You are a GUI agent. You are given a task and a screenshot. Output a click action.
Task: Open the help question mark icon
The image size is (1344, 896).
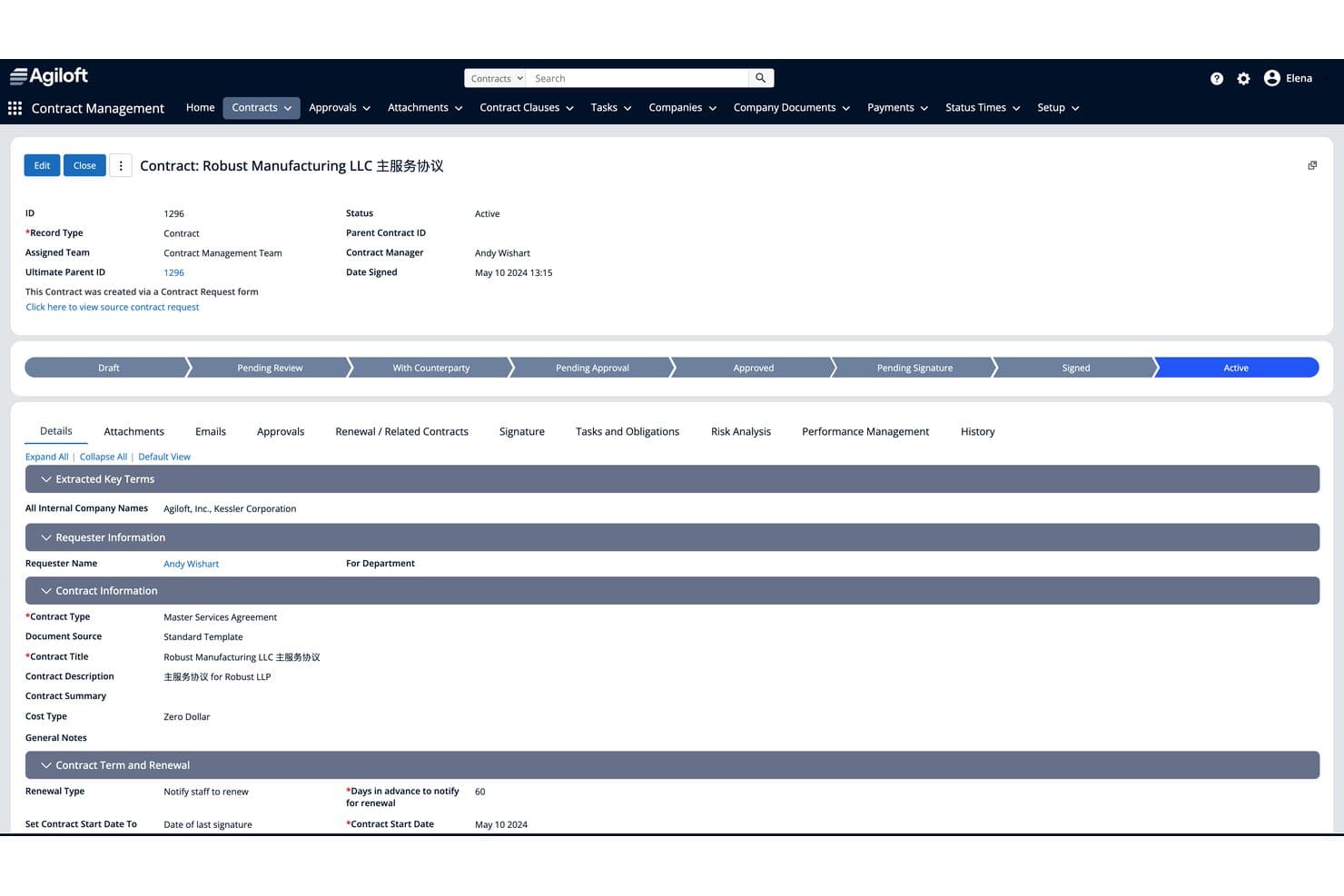pos(1217,79)
